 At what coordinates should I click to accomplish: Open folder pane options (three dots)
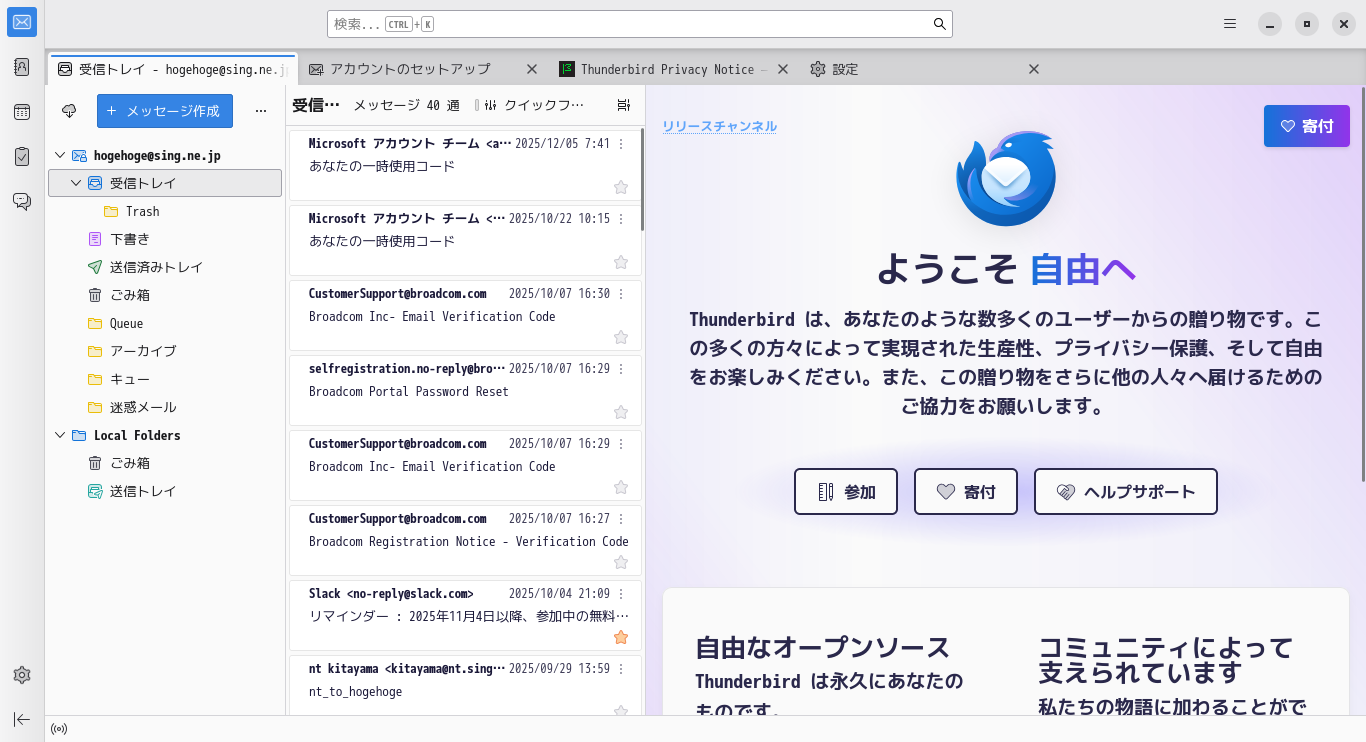coord(261,111)
